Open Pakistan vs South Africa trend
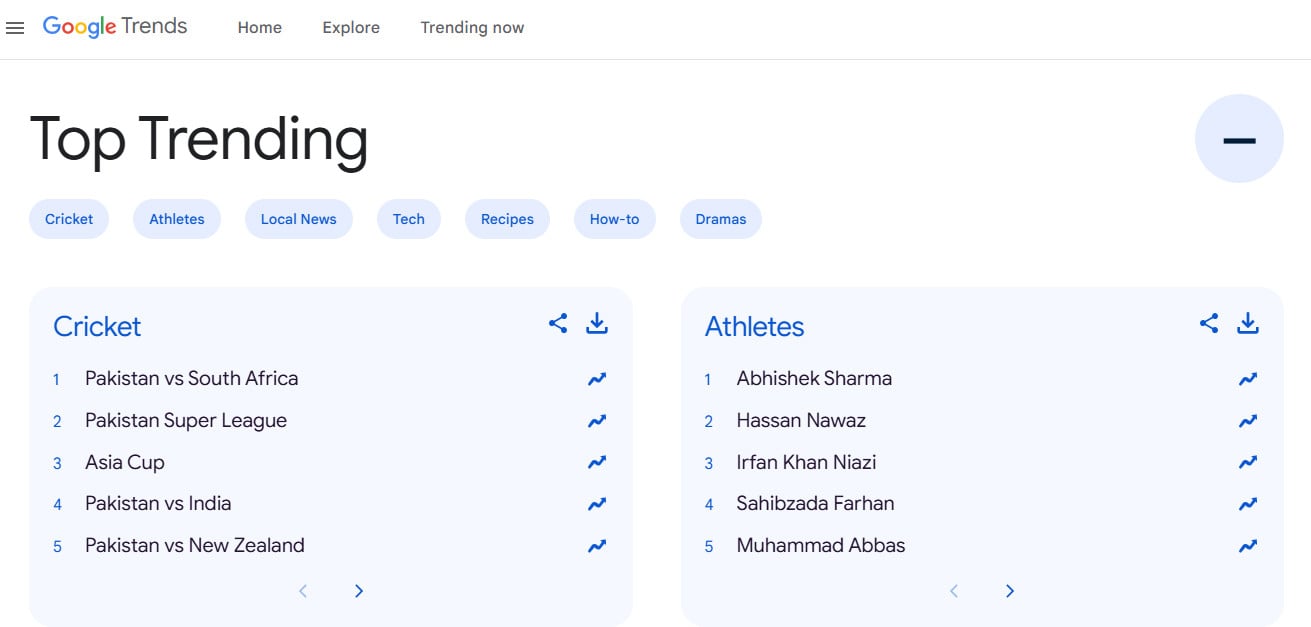1311x627 pixels. 191,379
